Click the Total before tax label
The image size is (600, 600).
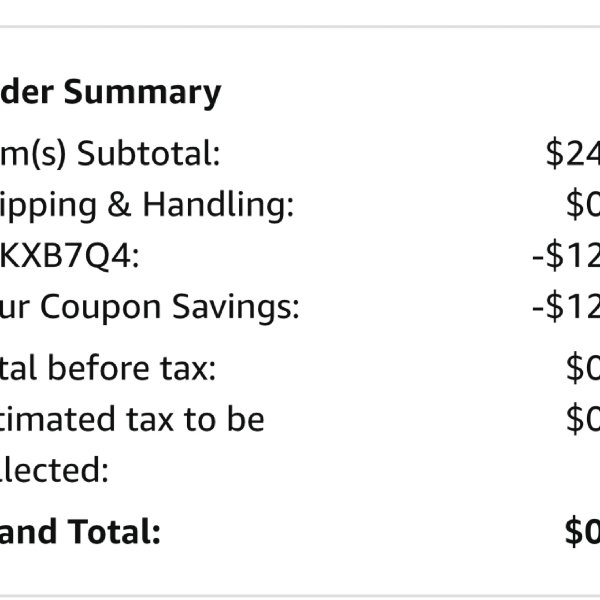pos(108,368)
